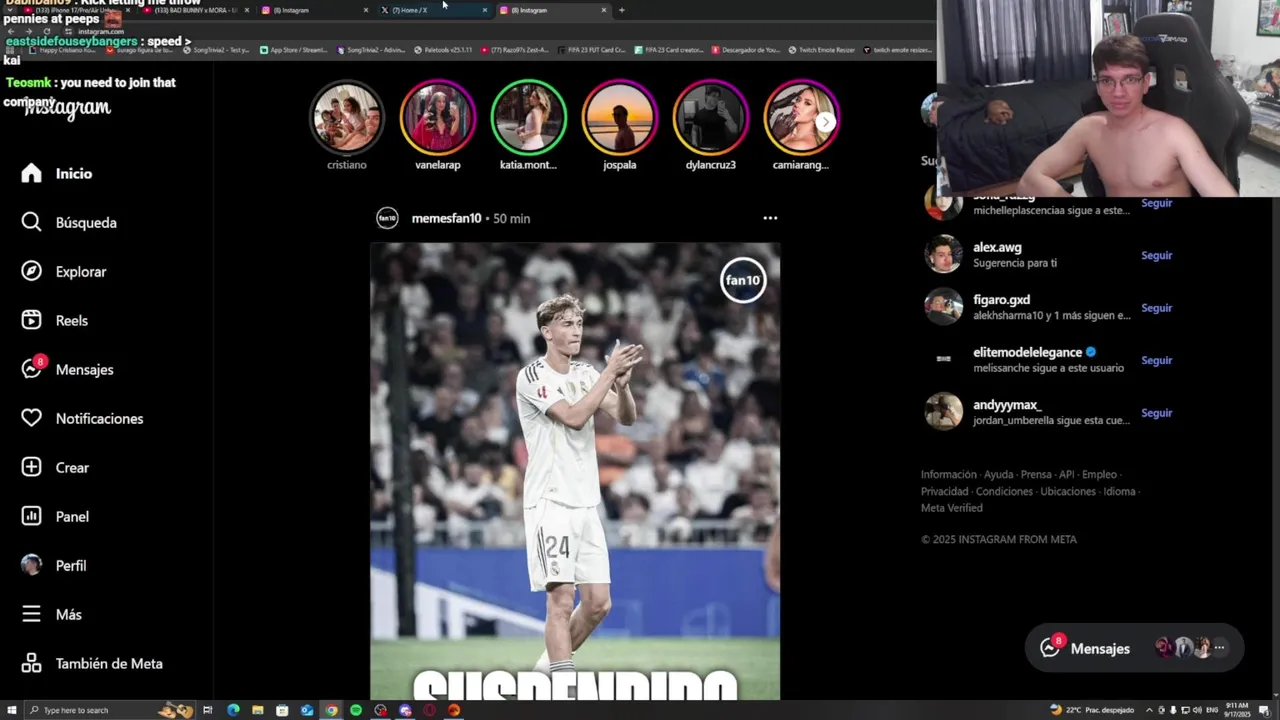View cristiano's story
1280x720 pixels.
[347, 117]
